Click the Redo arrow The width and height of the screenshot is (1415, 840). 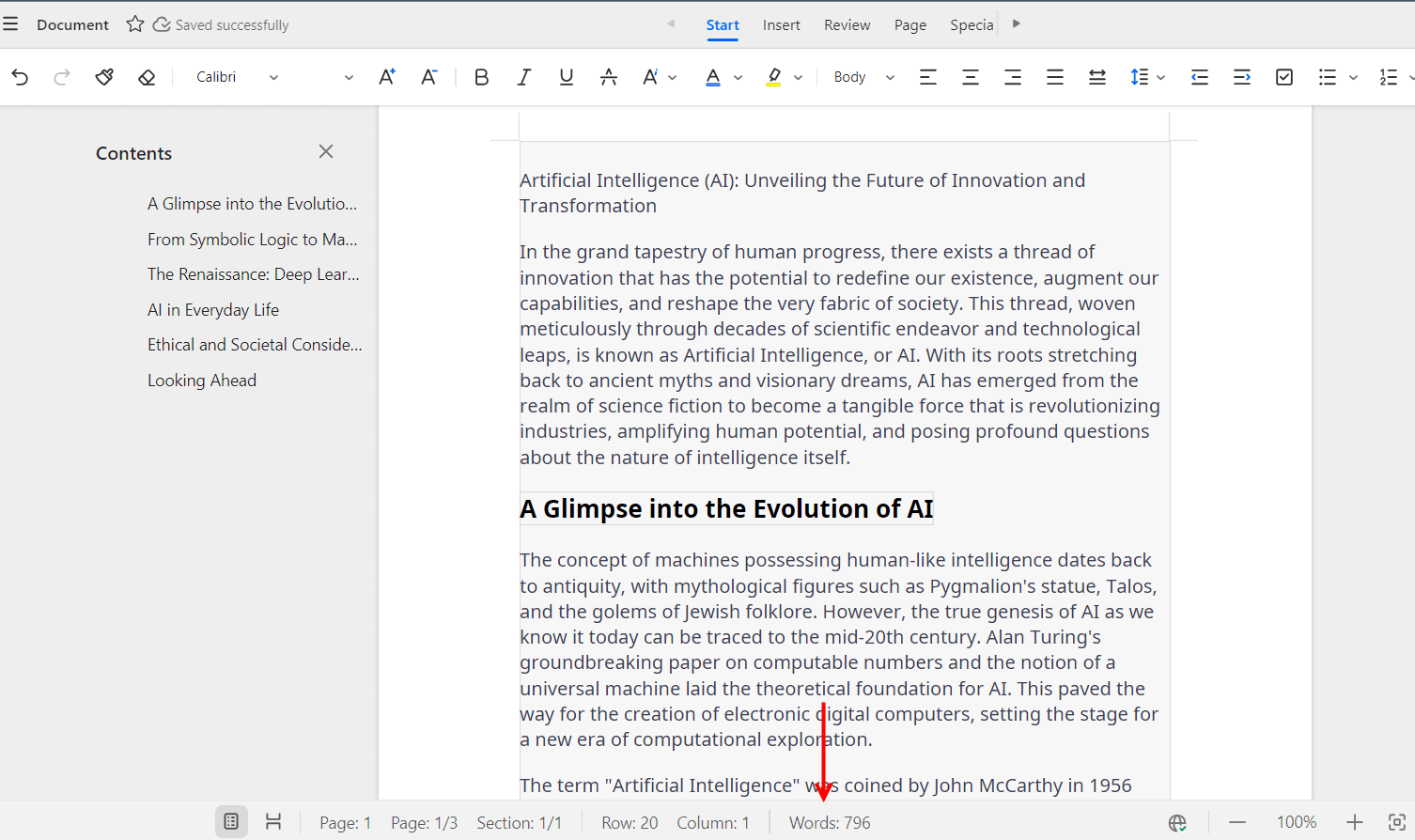click(x=62, y=77)
